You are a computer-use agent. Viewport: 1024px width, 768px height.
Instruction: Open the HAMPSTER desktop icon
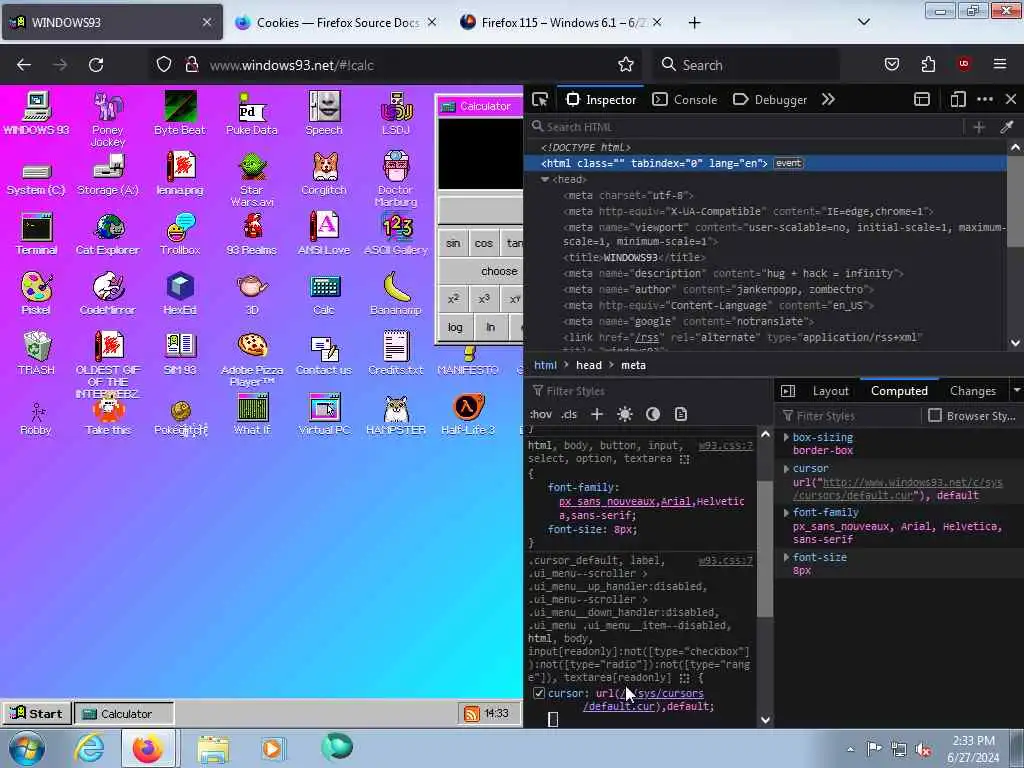[396, 413]
